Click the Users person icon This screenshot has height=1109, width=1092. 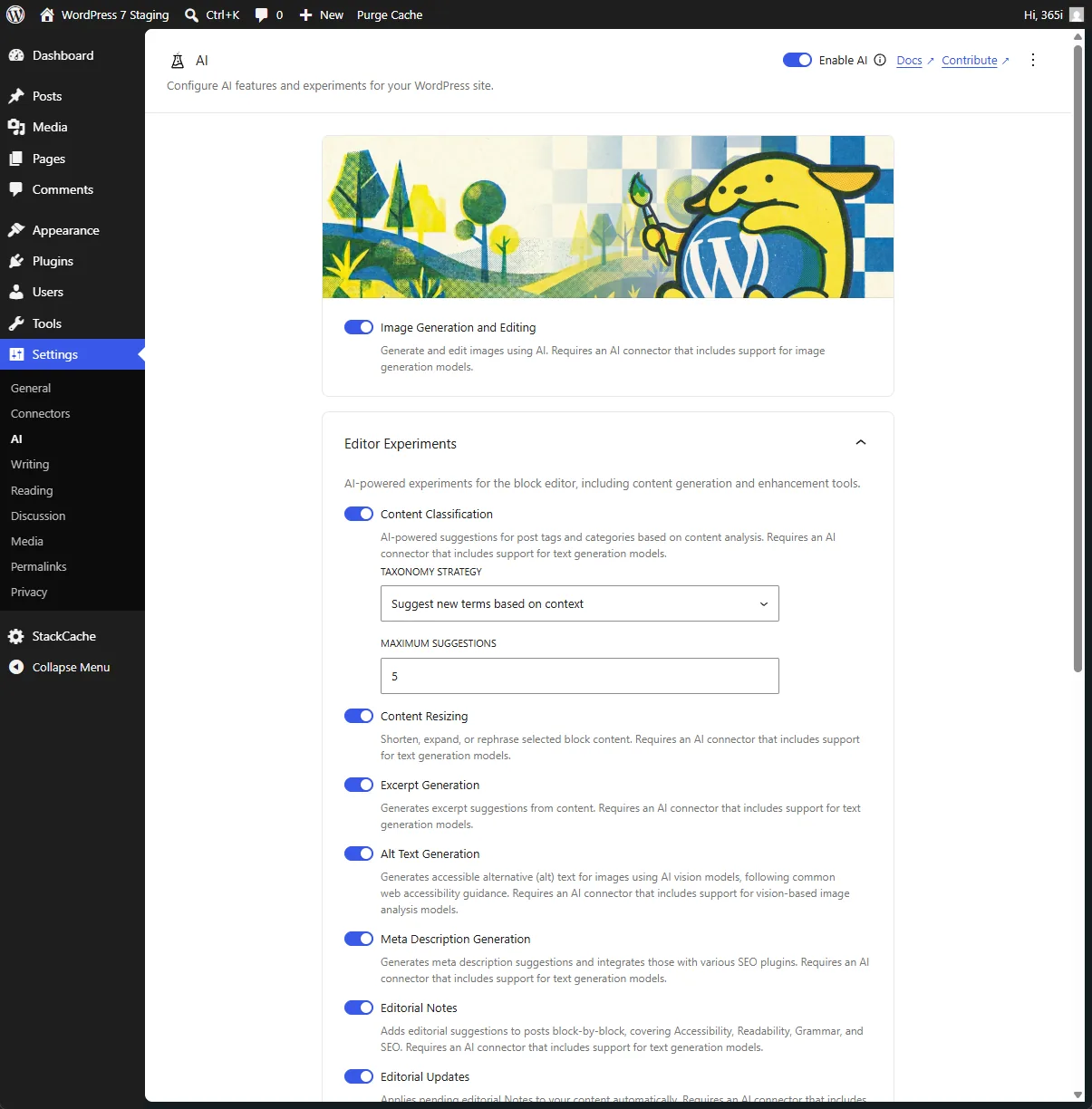pos(16,292)
